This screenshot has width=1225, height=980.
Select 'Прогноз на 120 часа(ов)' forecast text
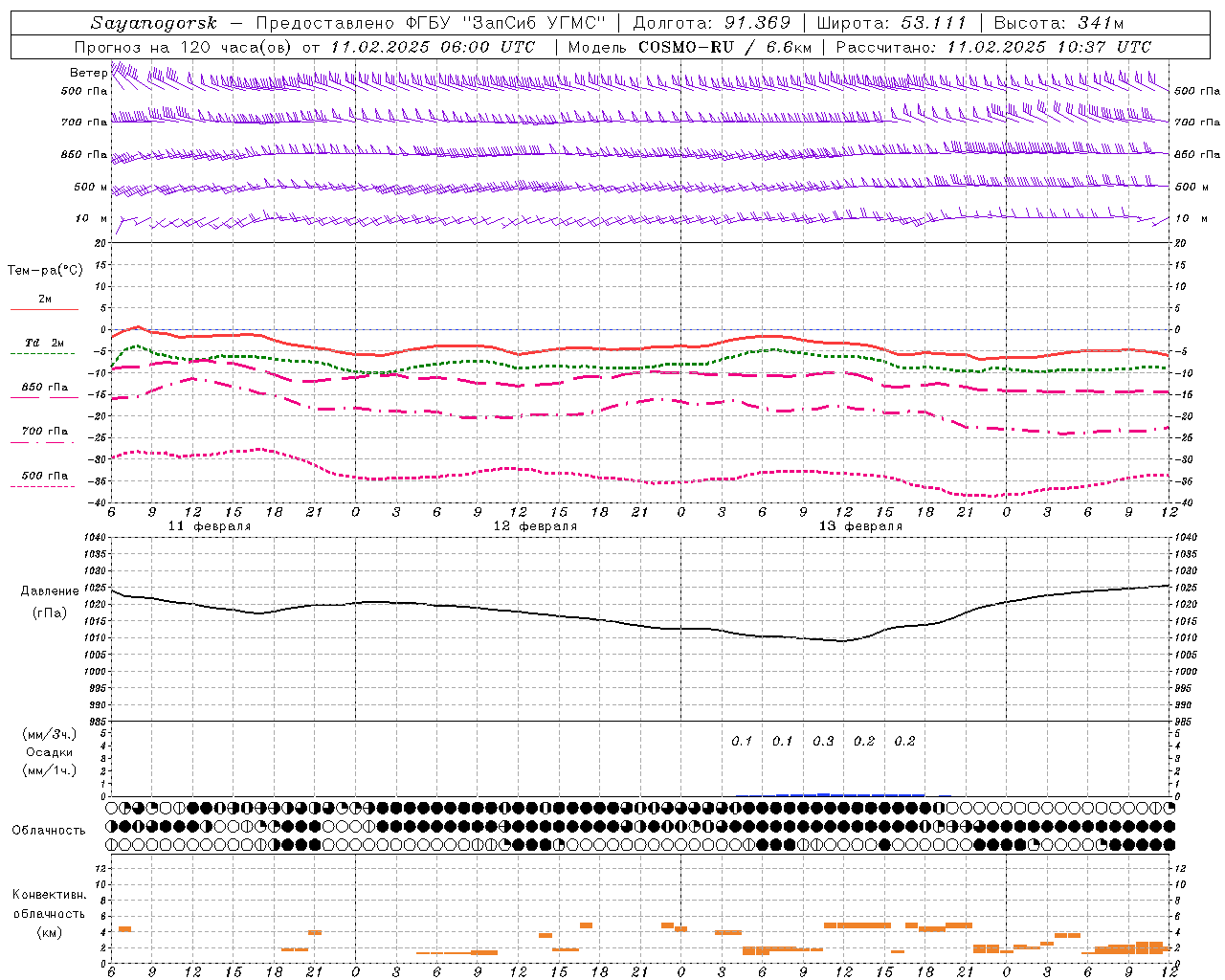(x=184, y=47)
